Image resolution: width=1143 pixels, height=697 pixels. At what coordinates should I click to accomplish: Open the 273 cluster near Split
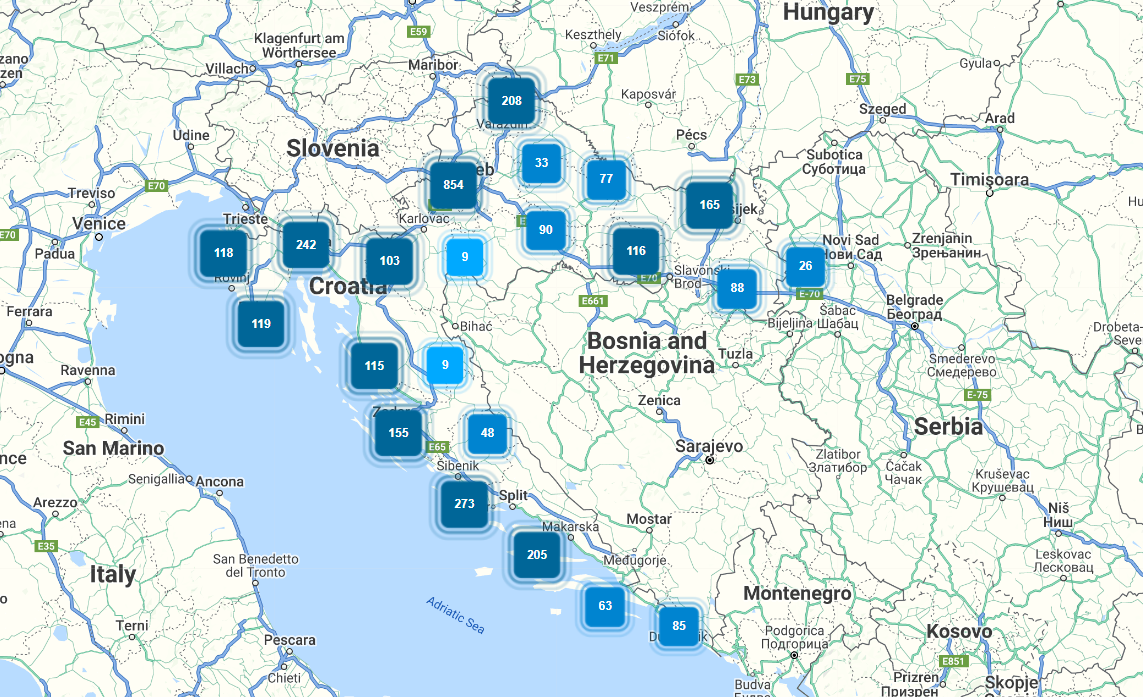464,504
